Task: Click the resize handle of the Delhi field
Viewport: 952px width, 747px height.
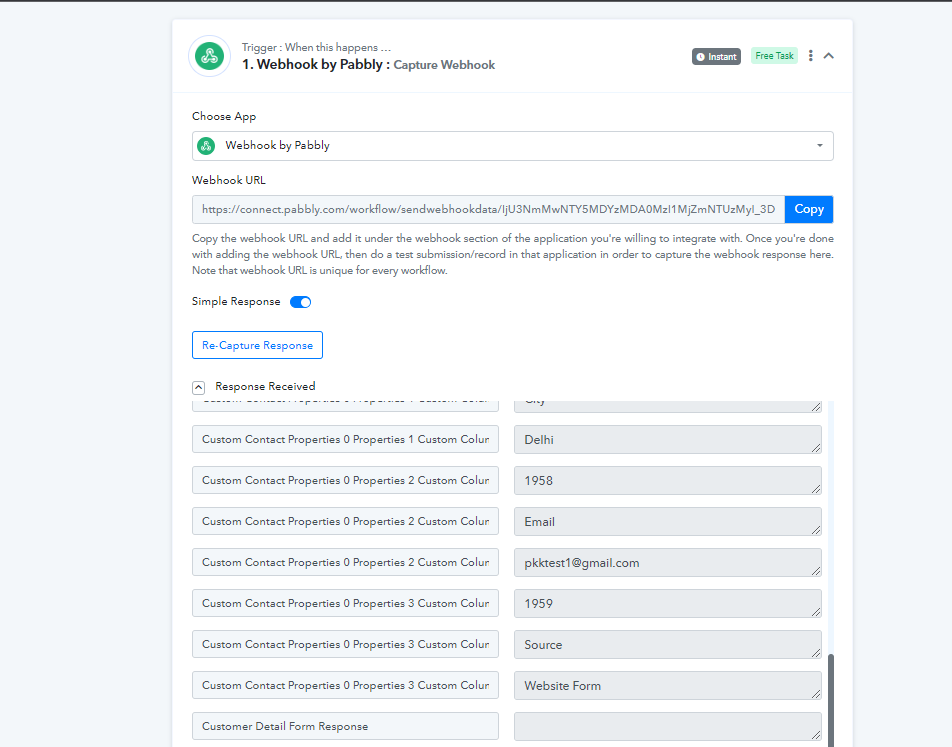Action: coord(816,448)
